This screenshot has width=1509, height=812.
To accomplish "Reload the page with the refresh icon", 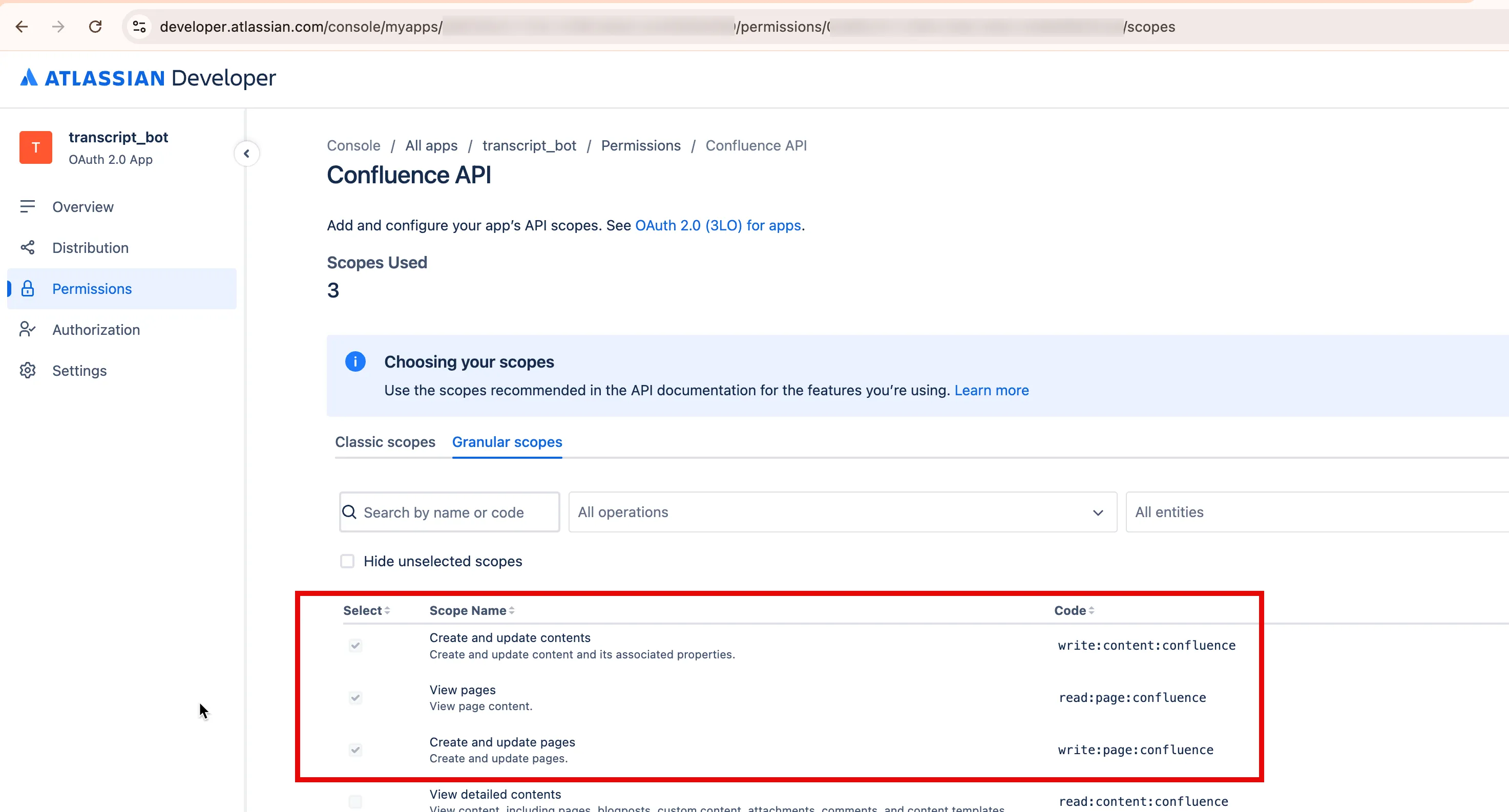I will [95, 26].
